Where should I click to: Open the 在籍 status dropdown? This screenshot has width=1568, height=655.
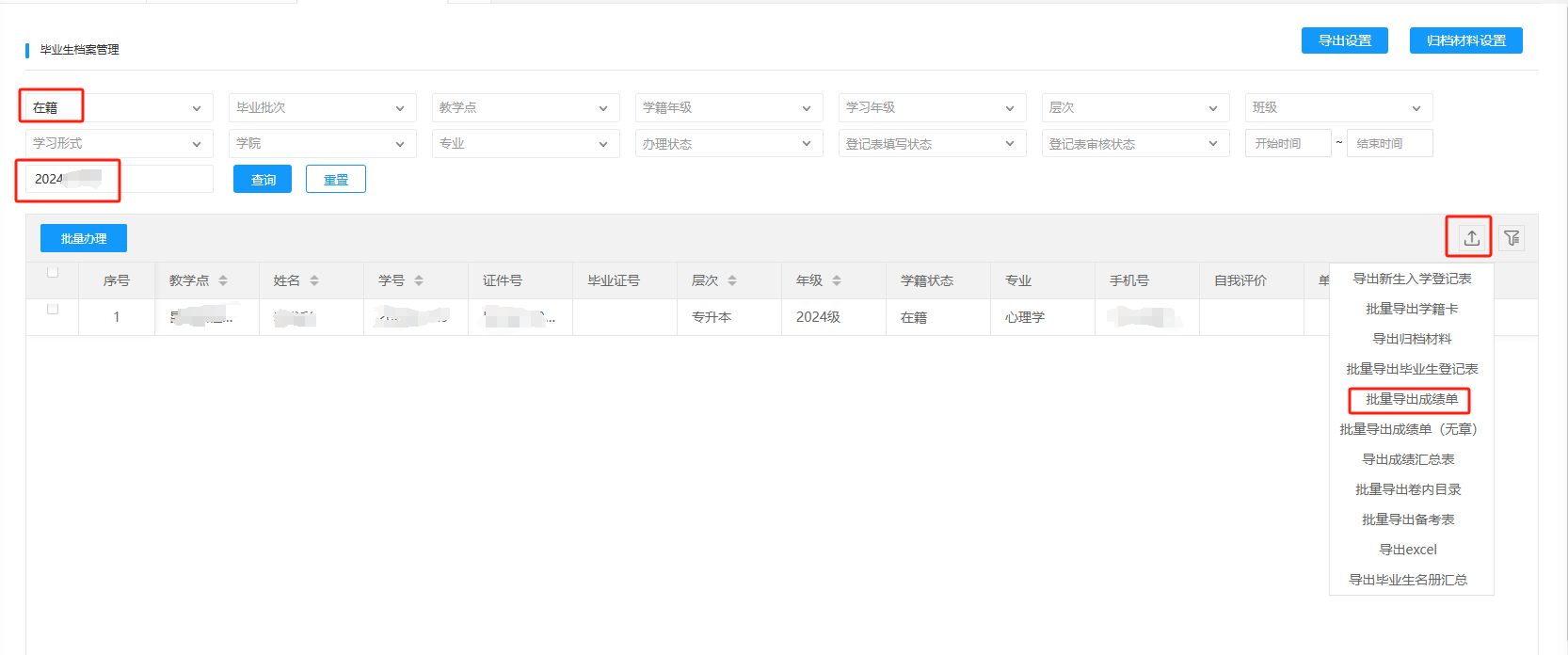(x=119, y=108)
